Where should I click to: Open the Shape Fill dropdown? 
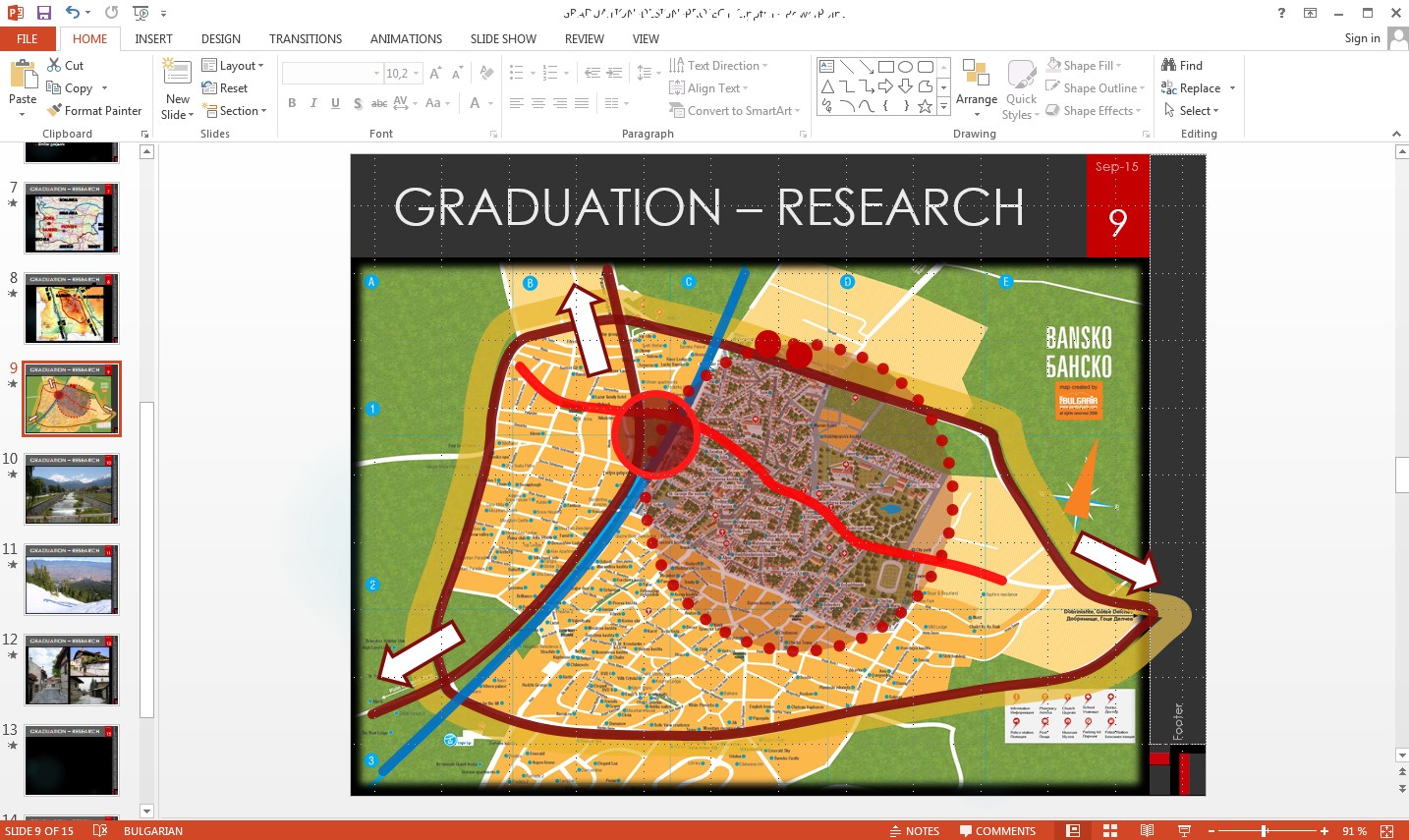1083,66
